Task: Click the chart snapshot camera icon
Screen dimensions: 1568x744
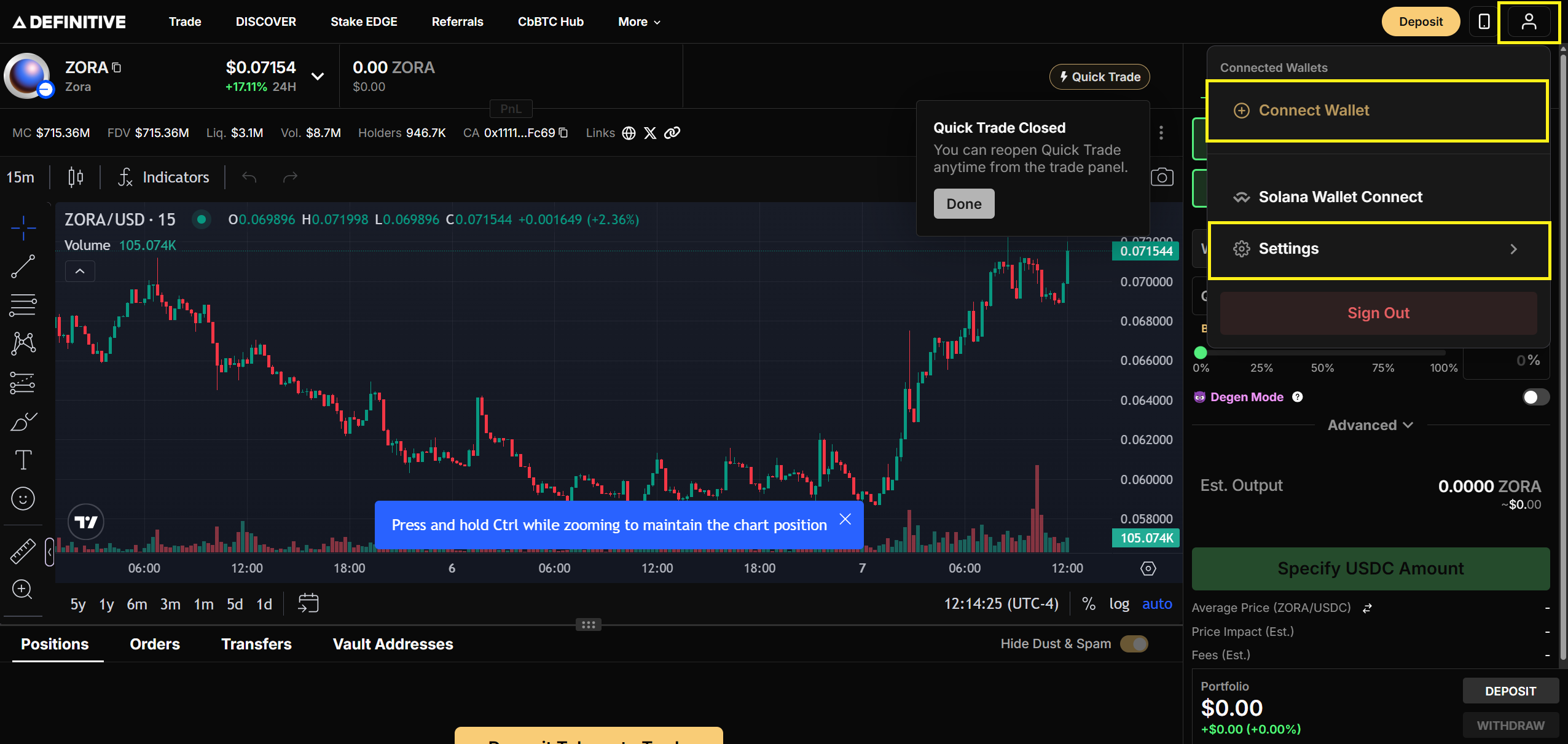Action: click(x=1161, y=178)
